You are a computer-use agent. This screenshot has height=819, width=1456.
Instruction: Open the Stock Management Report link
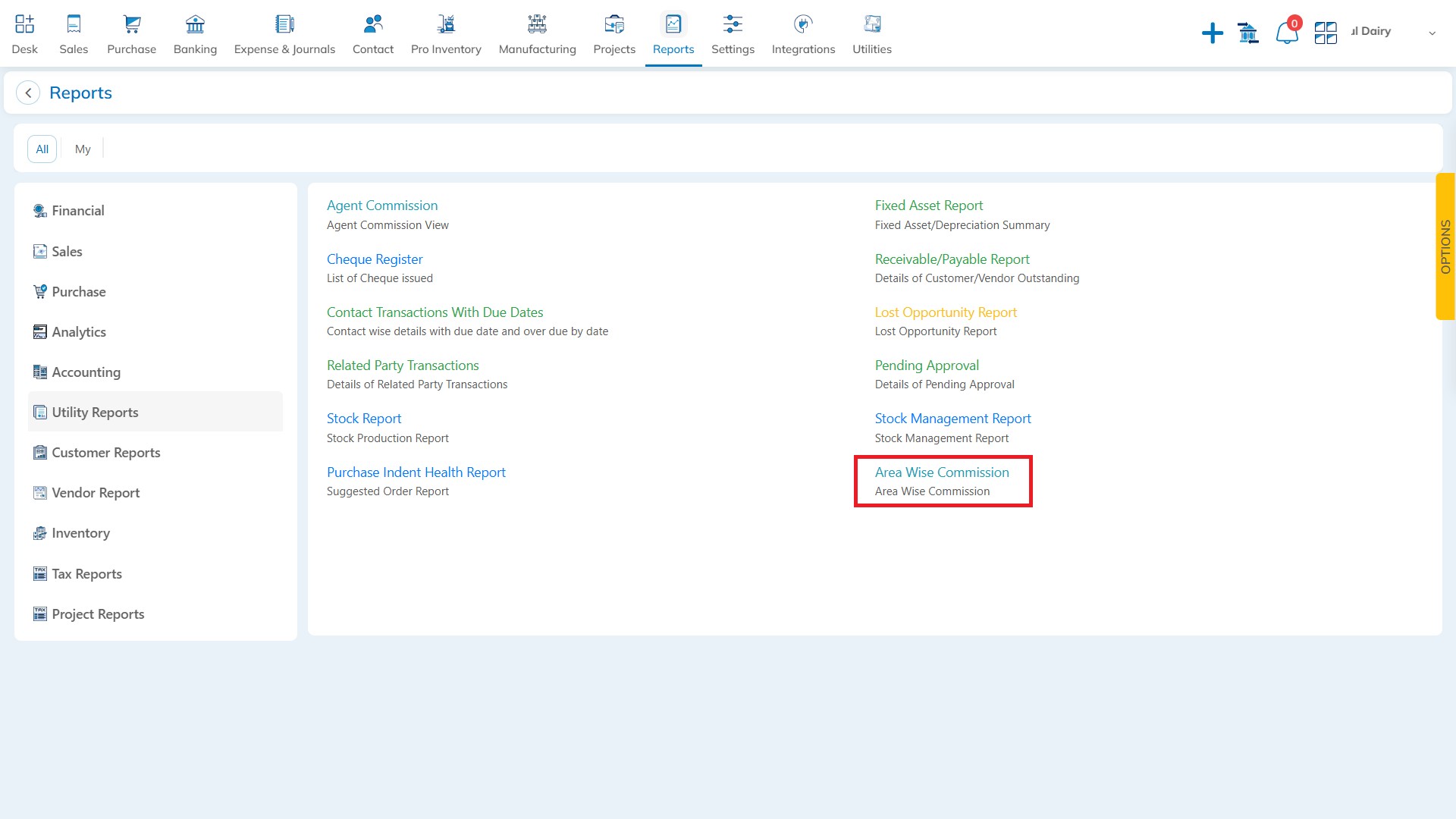click(953, 419)
